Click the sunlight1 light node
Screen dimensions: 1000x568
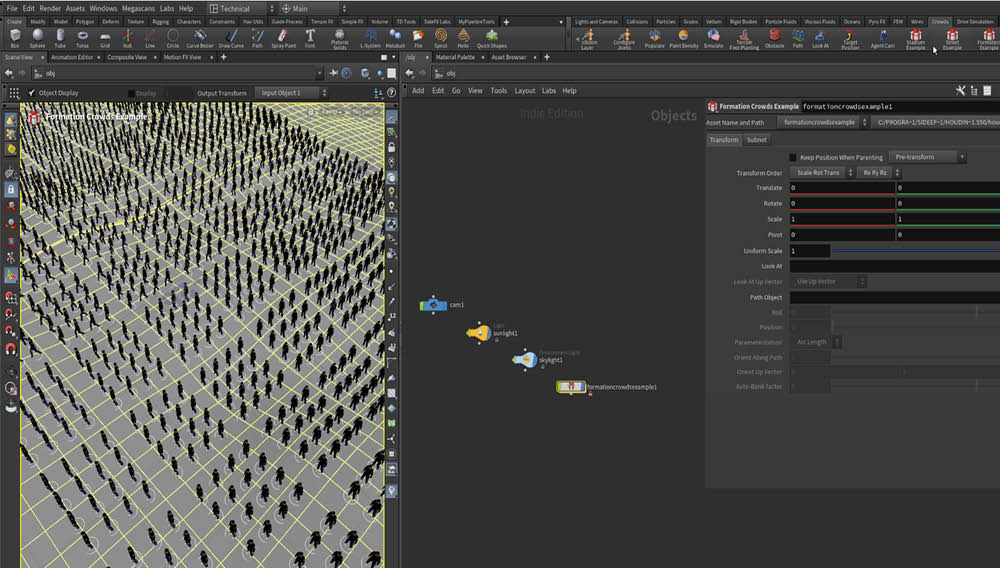[480, 332]
